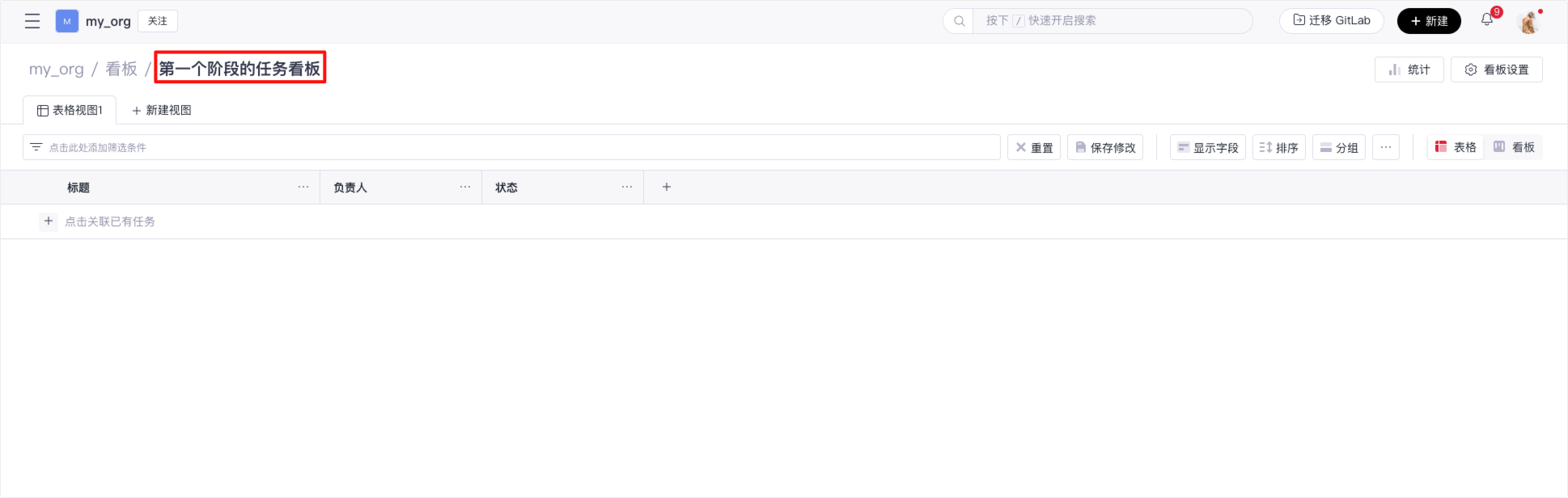The height and width of the screenshot is (498, 1568).
Task: Click the black 新建 button
Action: (1429, 21)
